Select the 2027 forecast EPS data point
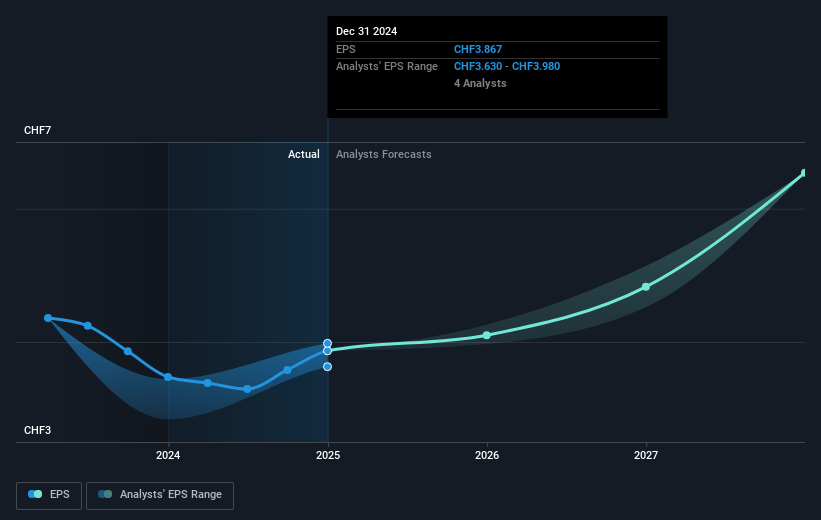The width and height of the screenshot is (821, 520). (646, 287)
